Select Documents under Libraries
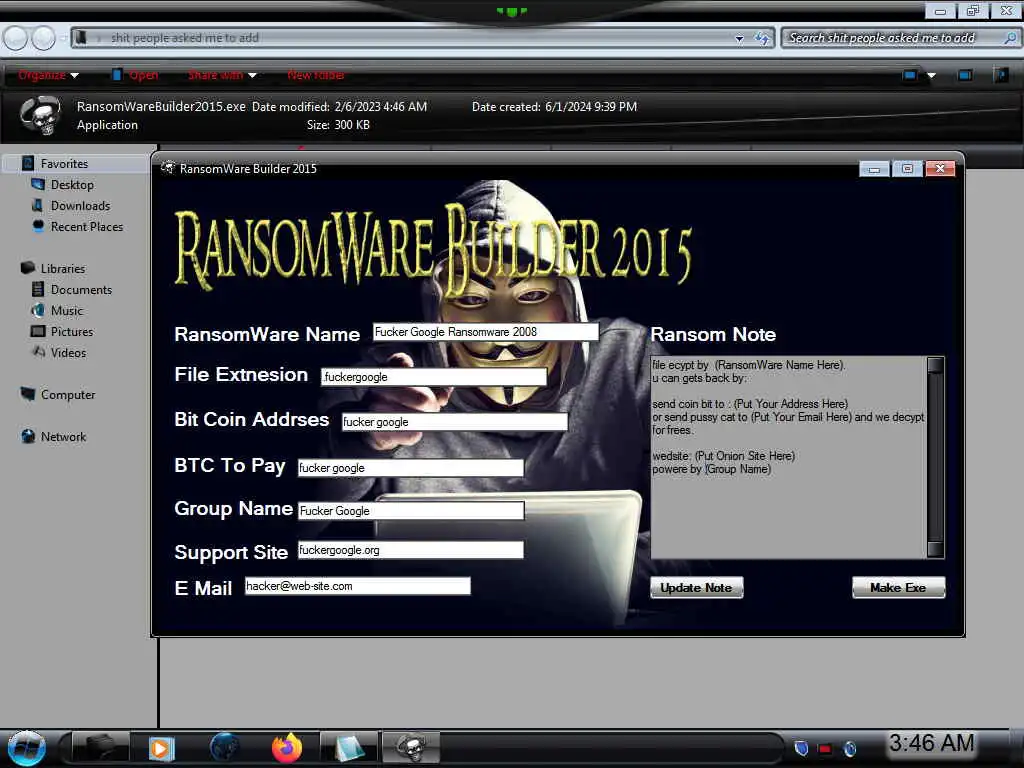The height and width of the screenshot is (768, 1024). tap(81, 289)
